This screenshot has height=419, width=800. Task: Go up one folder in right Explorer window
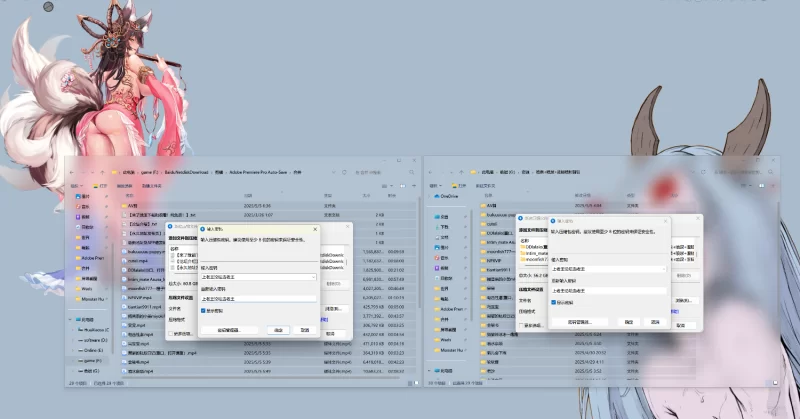(x=462, y=172)
